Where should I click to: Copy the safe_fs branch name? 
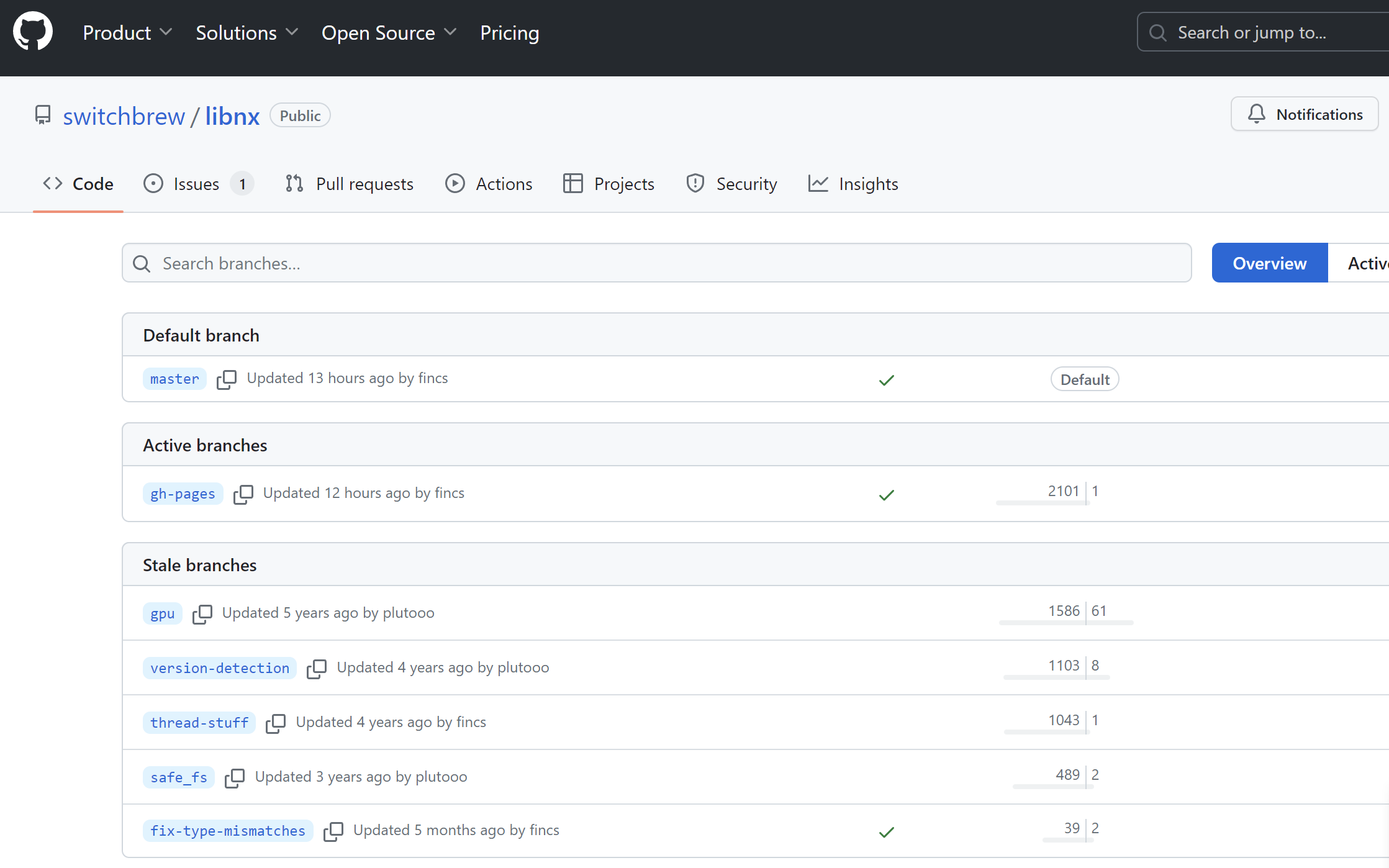pos(235,778)
